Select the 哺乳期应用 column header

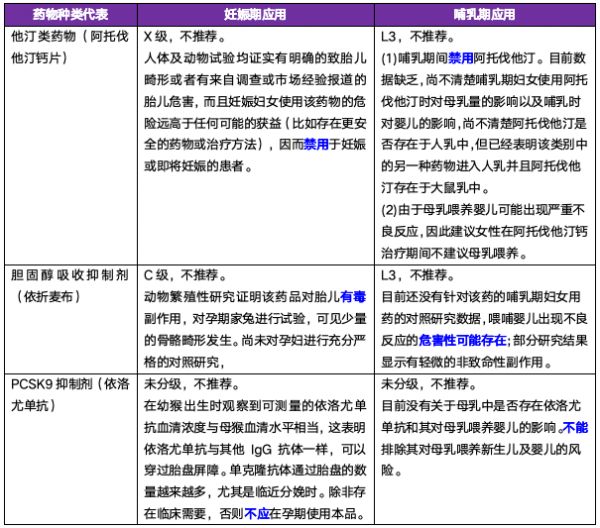(484, 17)
